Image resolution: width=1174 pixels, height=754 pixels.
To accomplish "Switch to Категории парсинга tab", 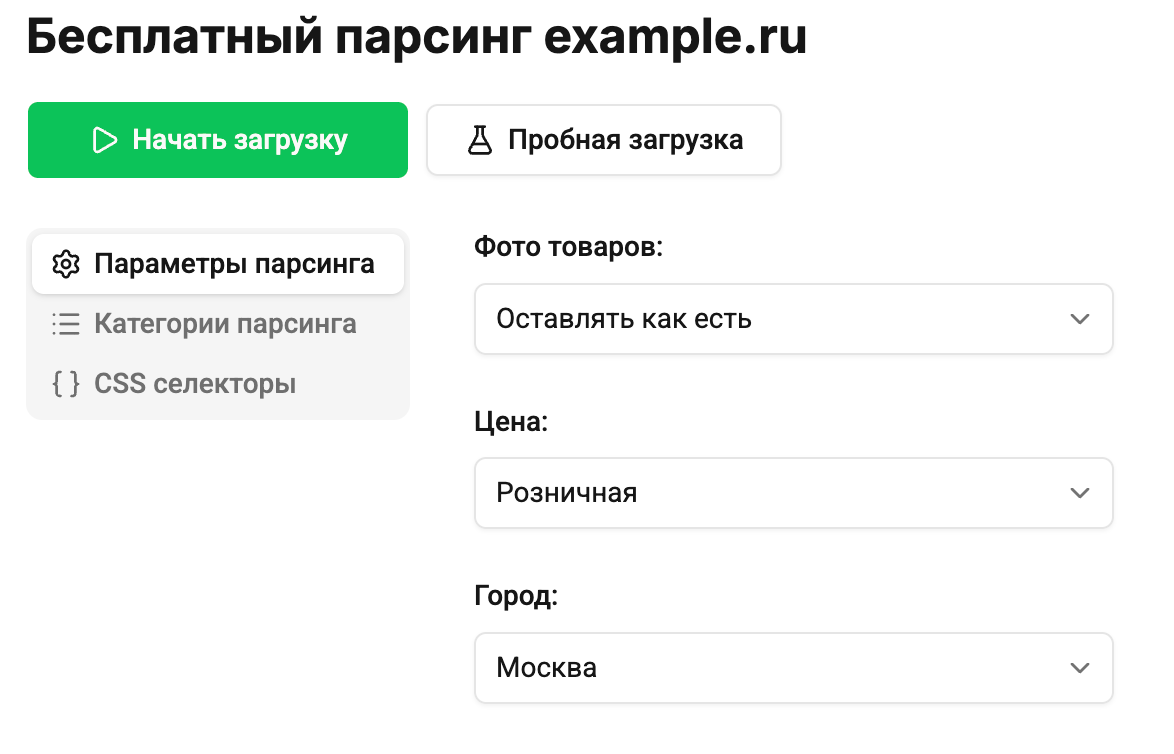I will point(218,323).
